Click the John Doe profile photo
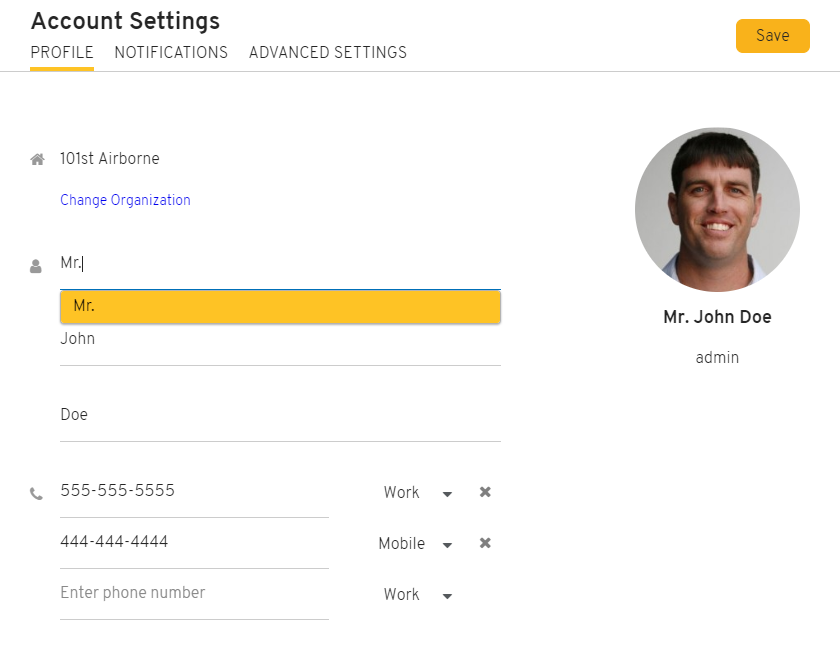840x650 pixels. (x=717, y=210)
